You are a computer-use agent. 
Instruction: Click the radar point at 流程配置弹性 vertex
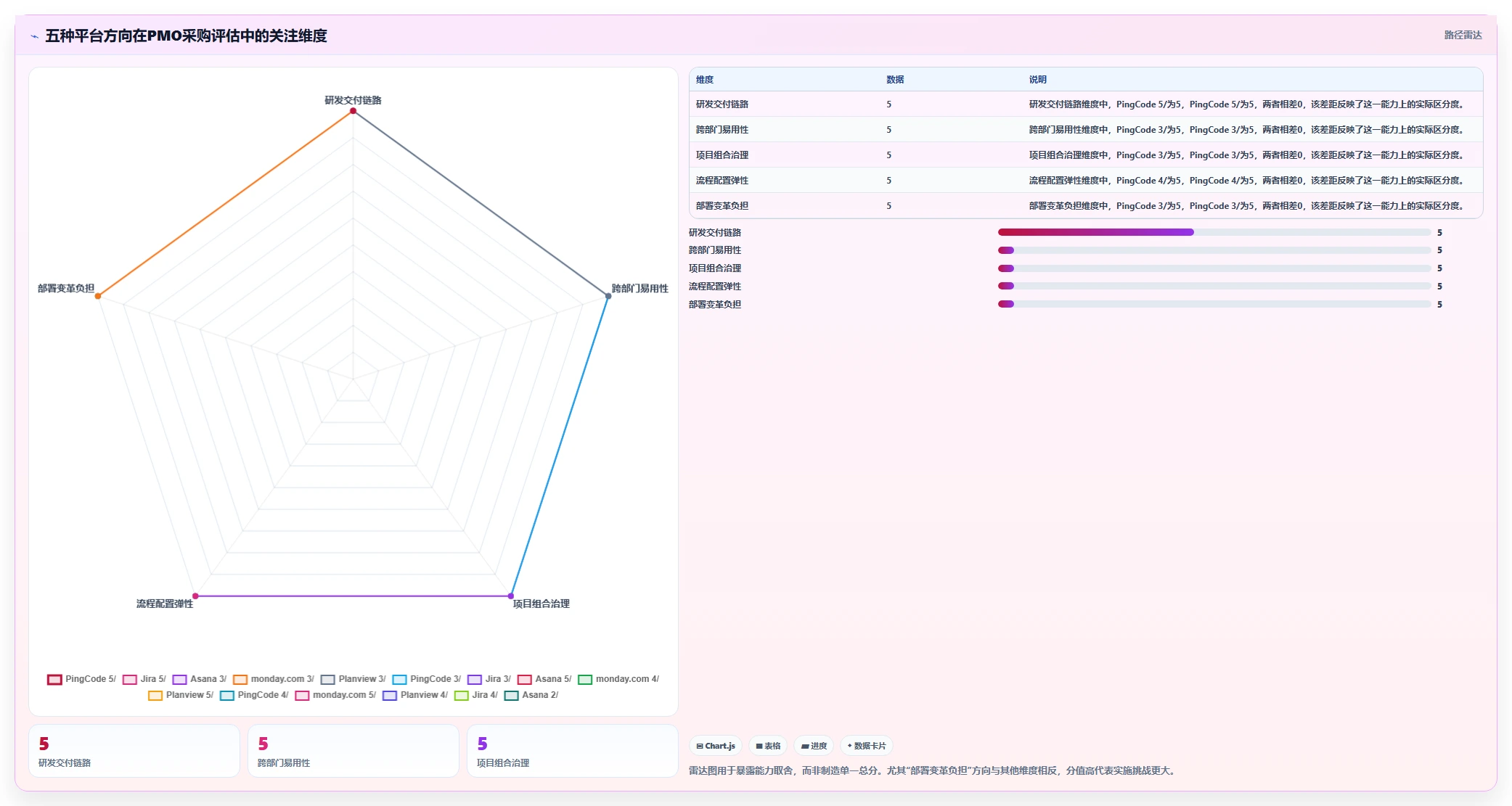click(x=195, y=596)
